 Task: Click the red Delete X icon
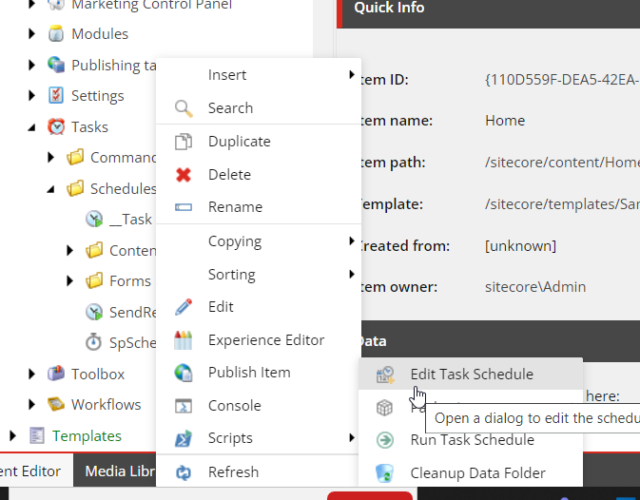click(x=183, y=175)
